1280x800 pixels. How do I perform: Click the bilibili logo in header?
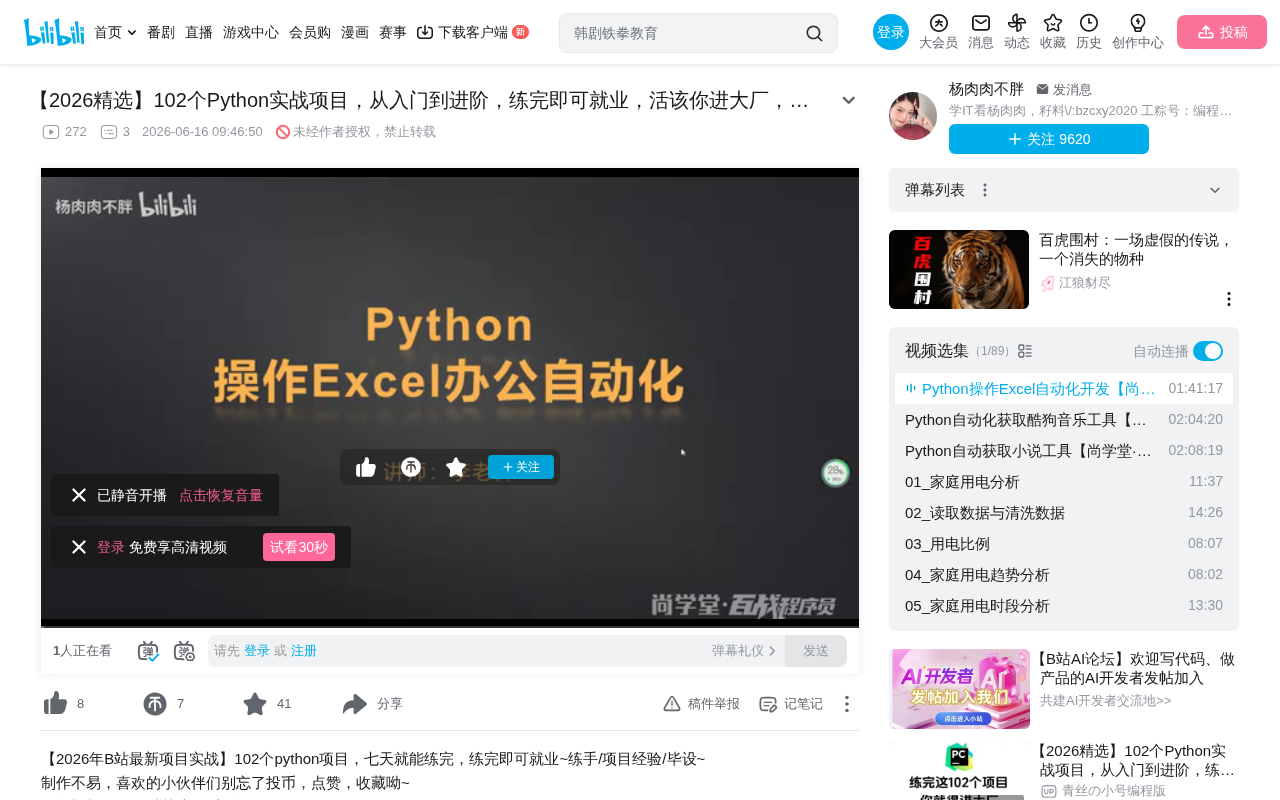pos(54,32)
